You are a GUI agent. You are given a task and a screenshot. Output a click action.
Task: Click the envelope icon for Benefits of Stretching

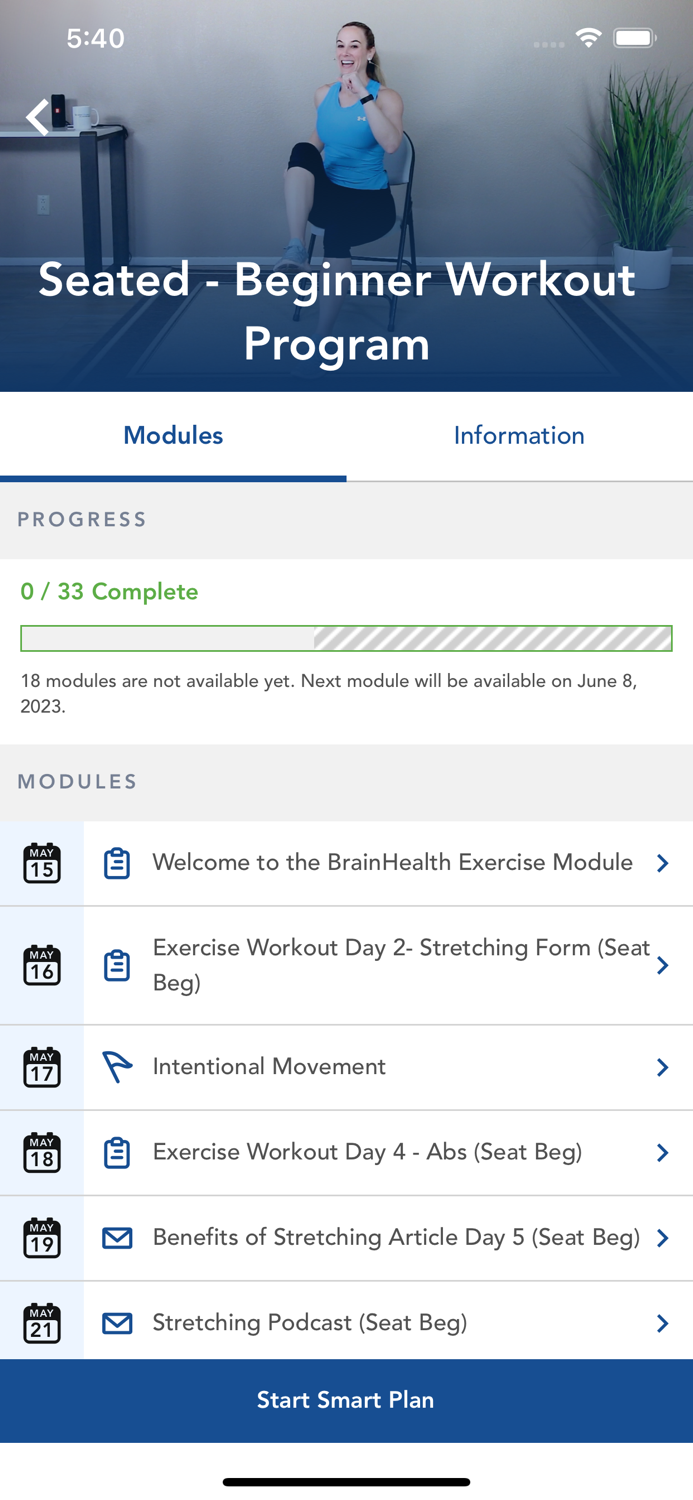(117, 1238)
